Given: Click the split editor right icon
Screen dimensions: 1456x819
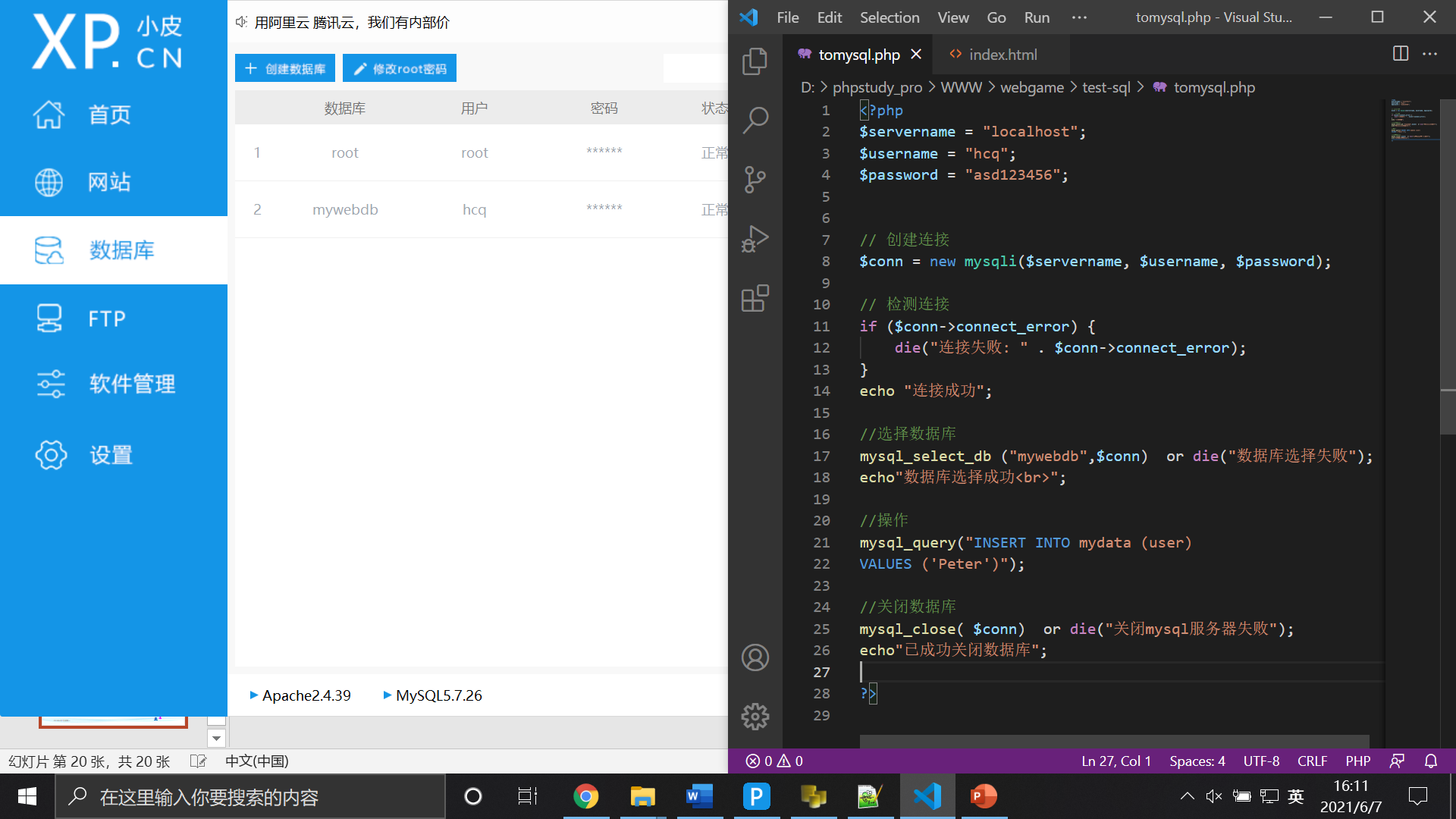Looking at the screenshot, I should (1401, 54).
